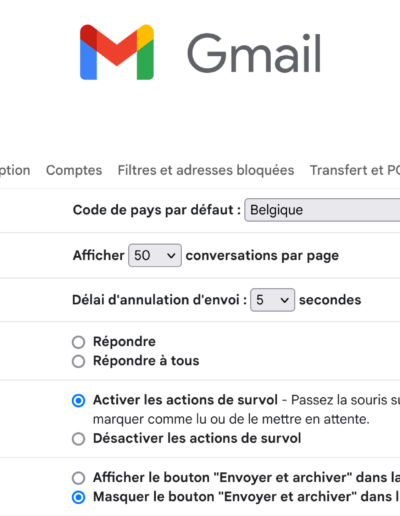Switch to the Comptes tab
Screen dimensions: 400x516
[74, 170]
